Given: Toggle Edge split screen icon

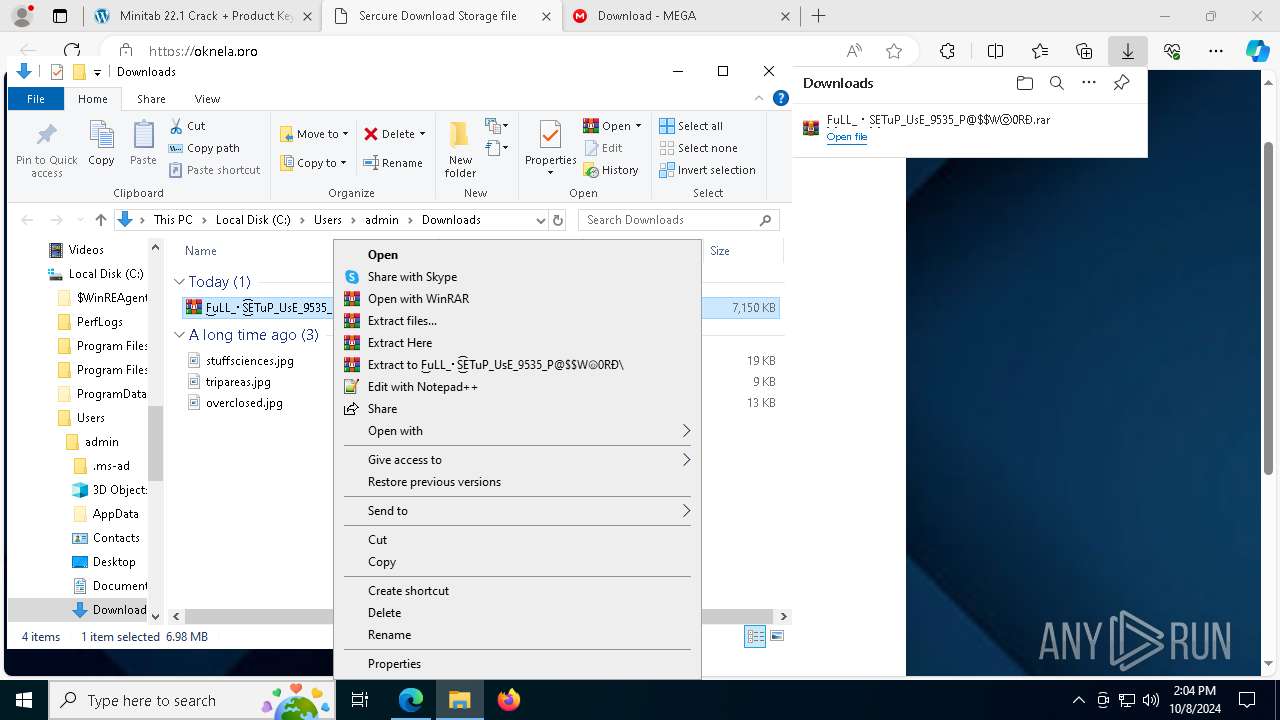Looking at the screenshot, I should coord(995,51).
